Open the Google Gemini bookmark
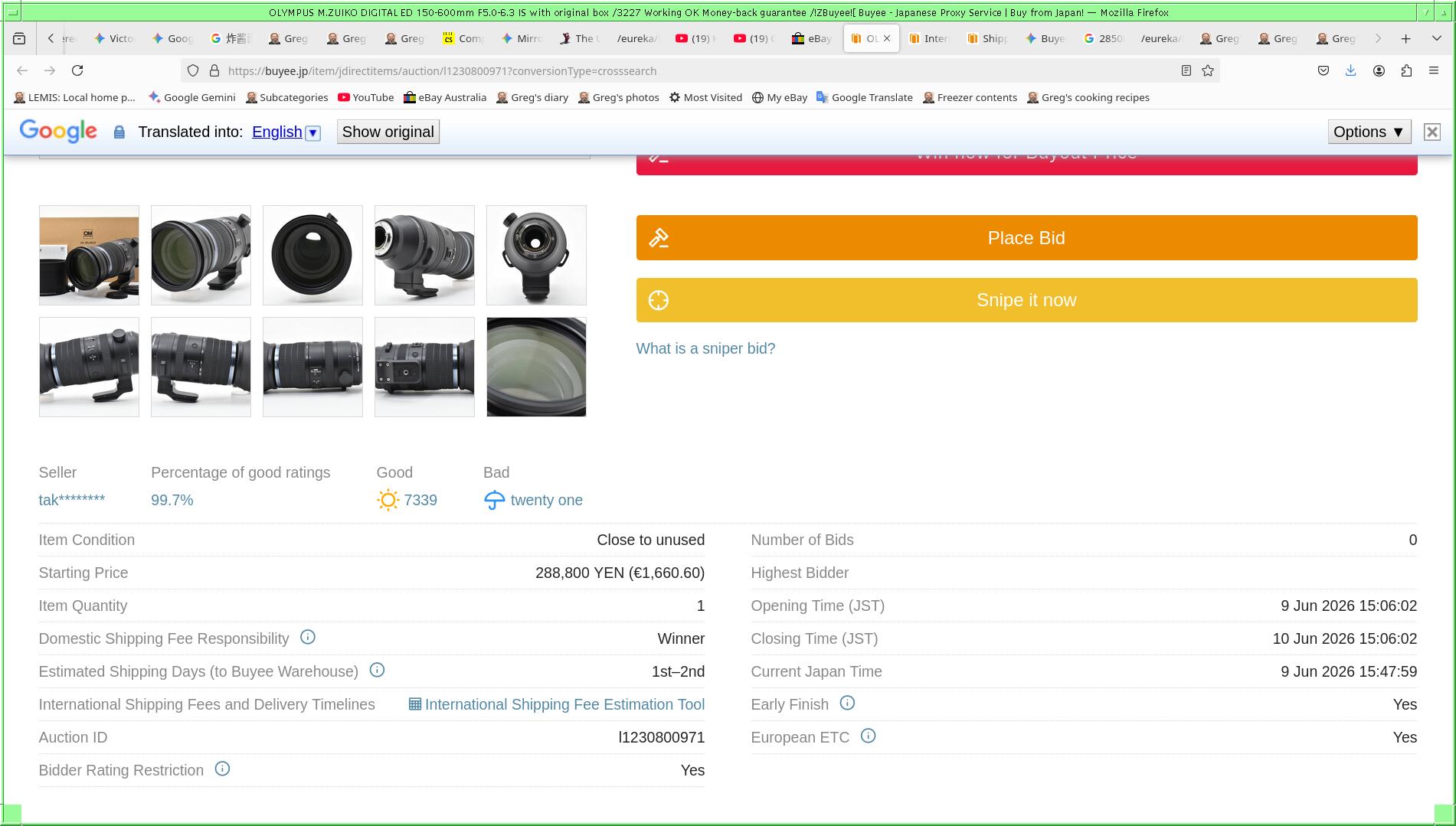Viewport: 1456px width, 826px height. click(x=192, y=97)
